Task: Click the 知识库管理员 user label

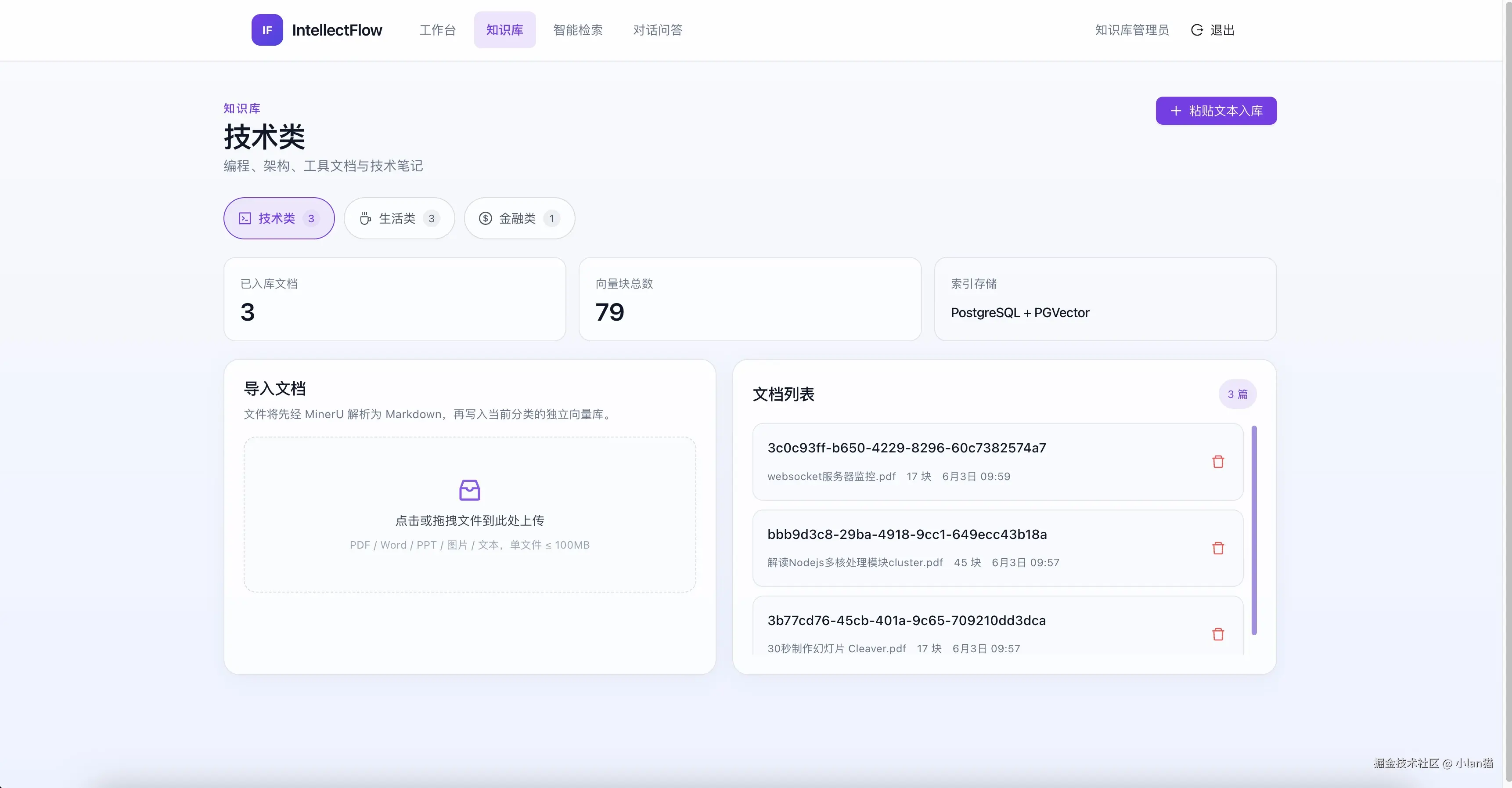Action: (x=1132, y=30)
